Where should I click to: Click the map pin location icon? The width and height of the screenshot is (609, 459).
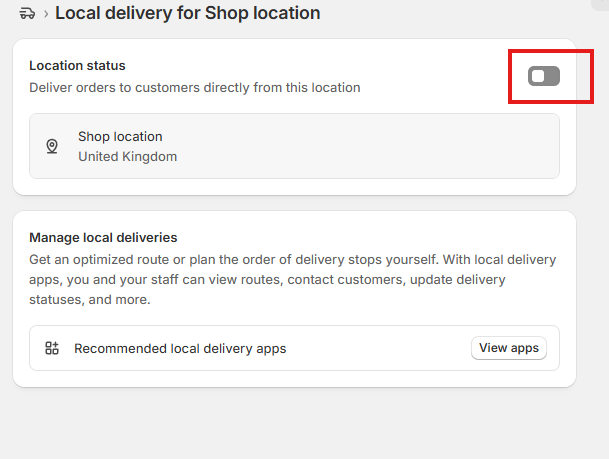52,146
